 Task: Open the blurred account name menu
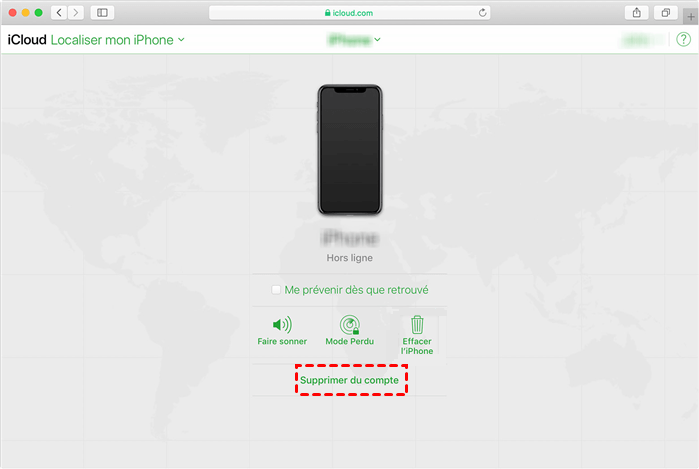(x=642, y=40)
